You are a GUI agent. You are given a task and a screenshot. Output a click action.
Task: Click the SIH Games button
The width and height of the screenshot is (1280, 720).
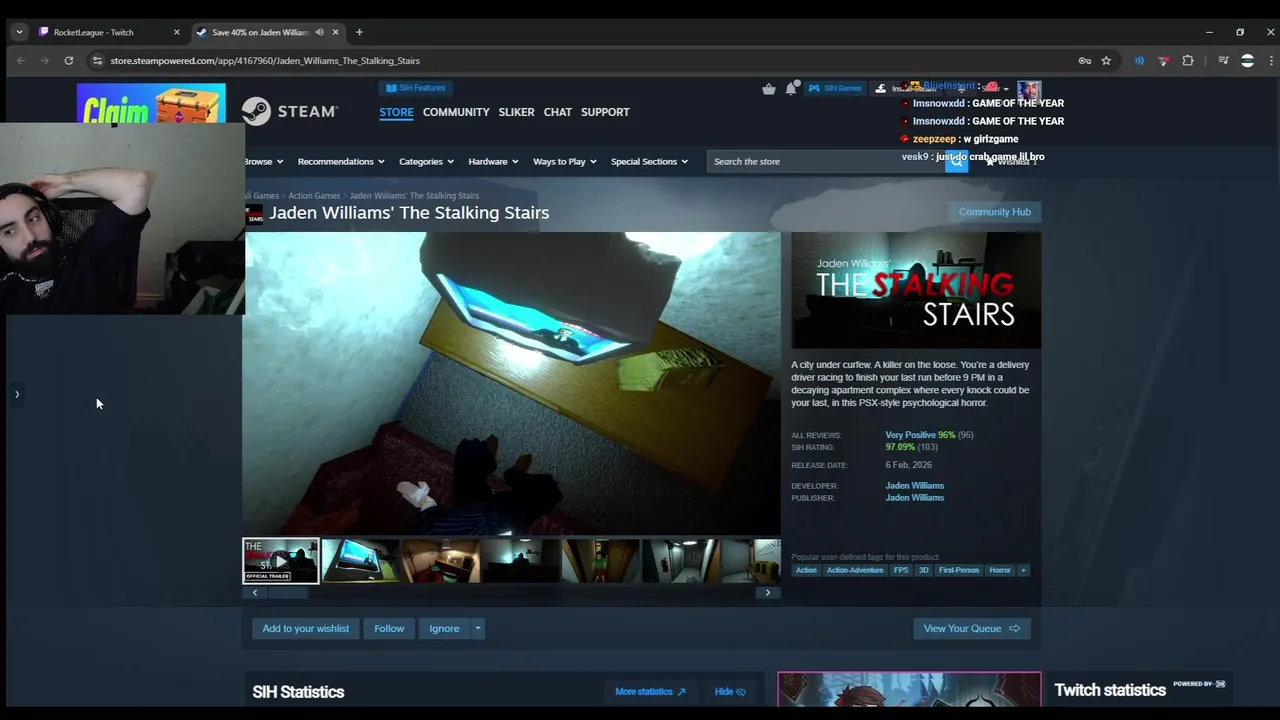[x=835, y=88]
